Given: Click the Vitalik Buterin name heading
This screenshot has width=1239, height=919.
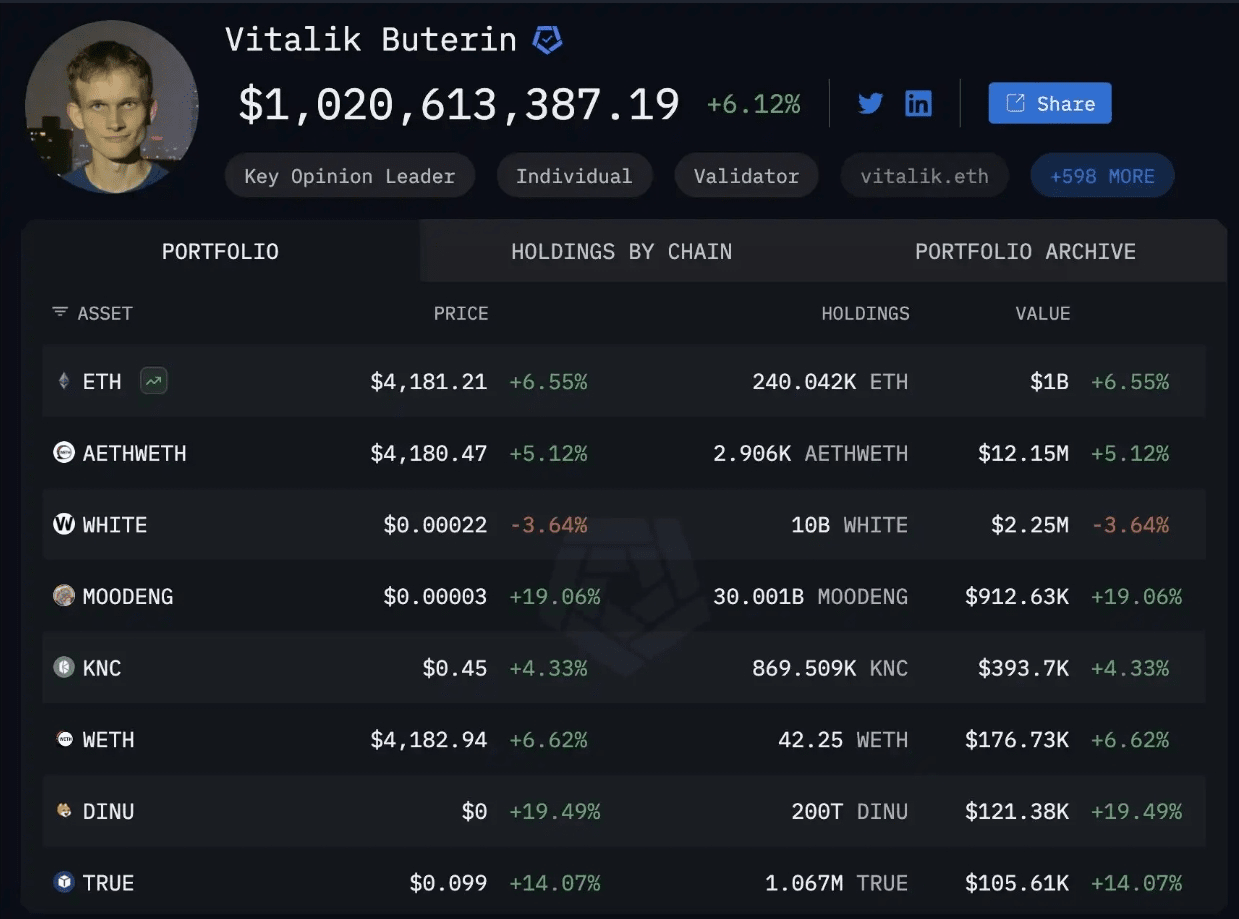Looking at the screenshot, I should [371, 40].
